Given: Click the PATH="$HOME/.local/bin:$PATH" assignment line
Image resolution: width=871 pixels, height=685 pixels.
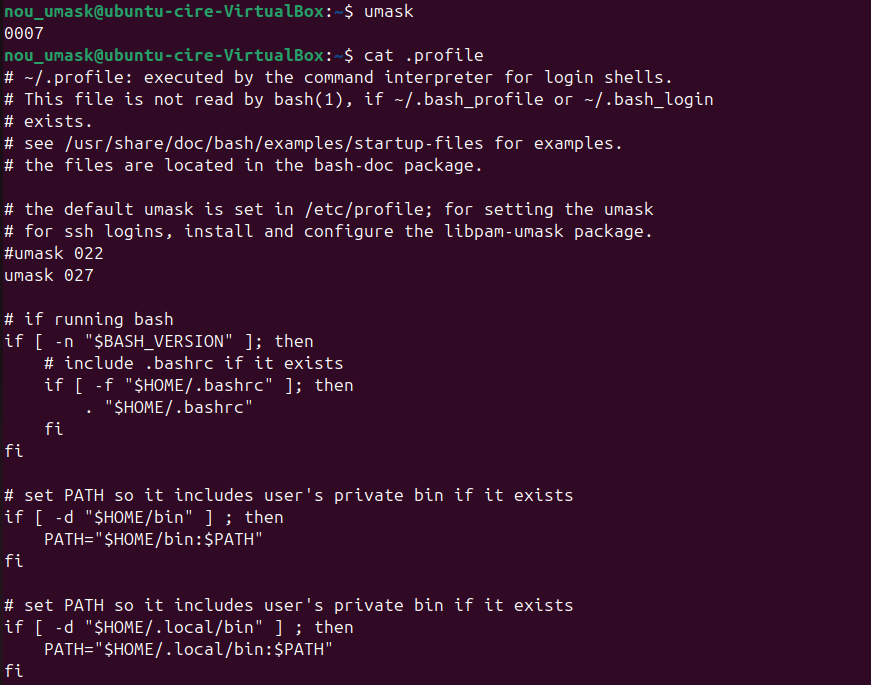Looking at the screenshot, I should (x=188, y=649).
